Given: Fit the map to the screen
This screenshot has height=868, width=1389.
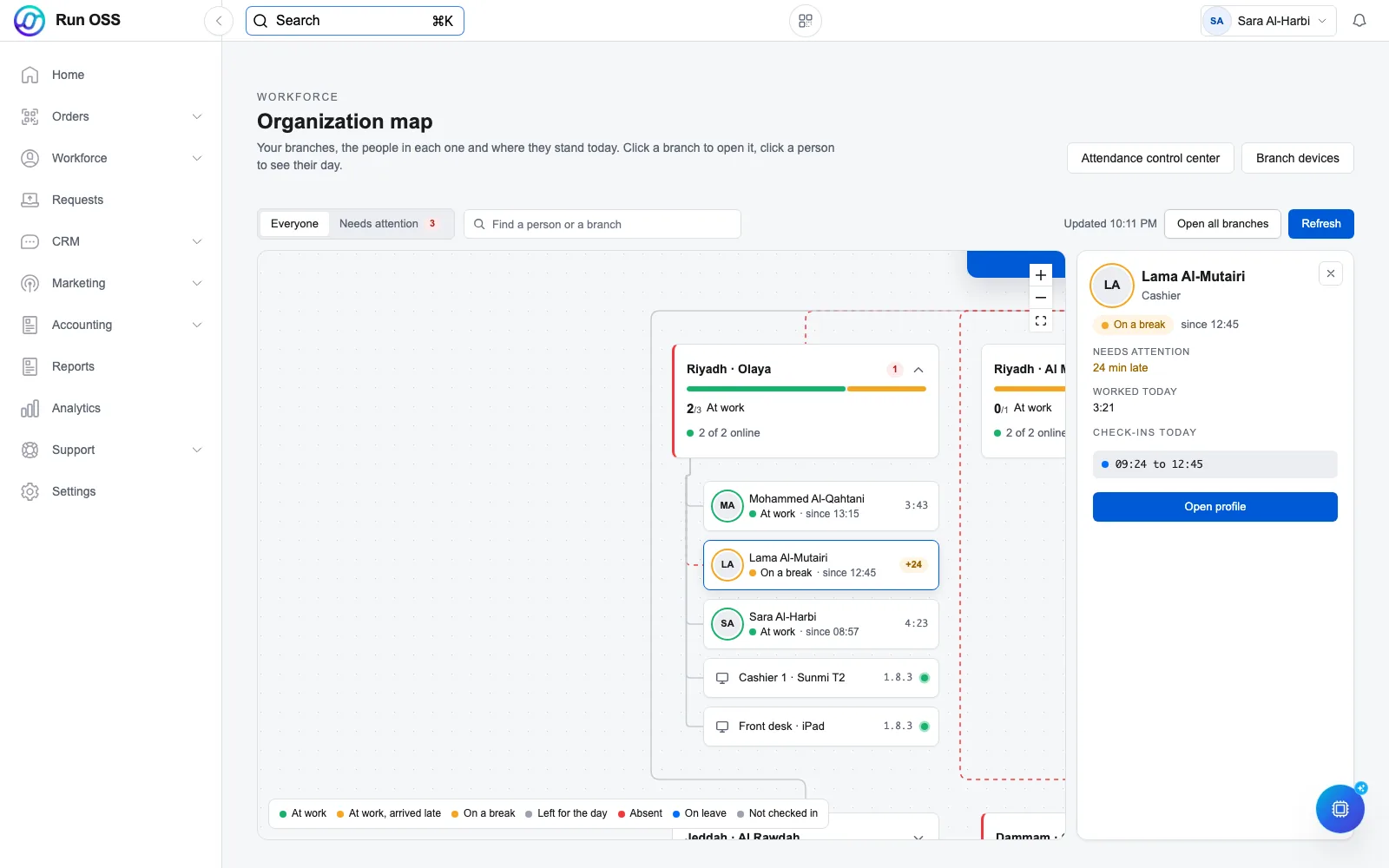Looking at the screenshot, I should point(1040,320).
